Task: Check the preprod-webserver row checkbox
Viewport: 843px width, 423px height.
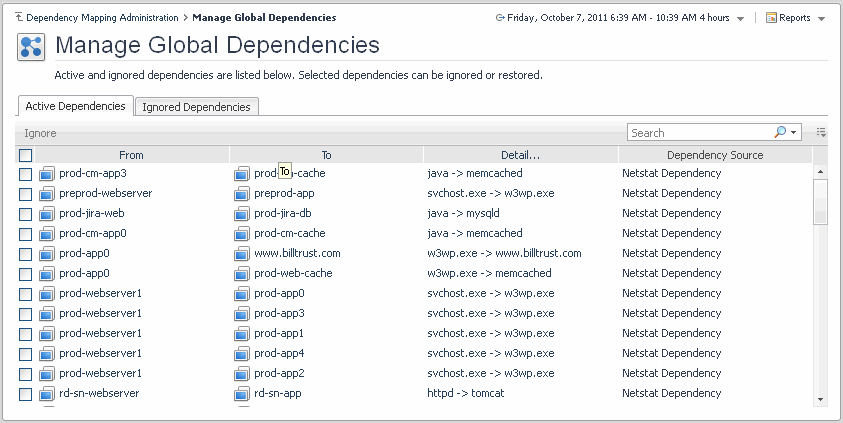Action: tap(26, 194)
